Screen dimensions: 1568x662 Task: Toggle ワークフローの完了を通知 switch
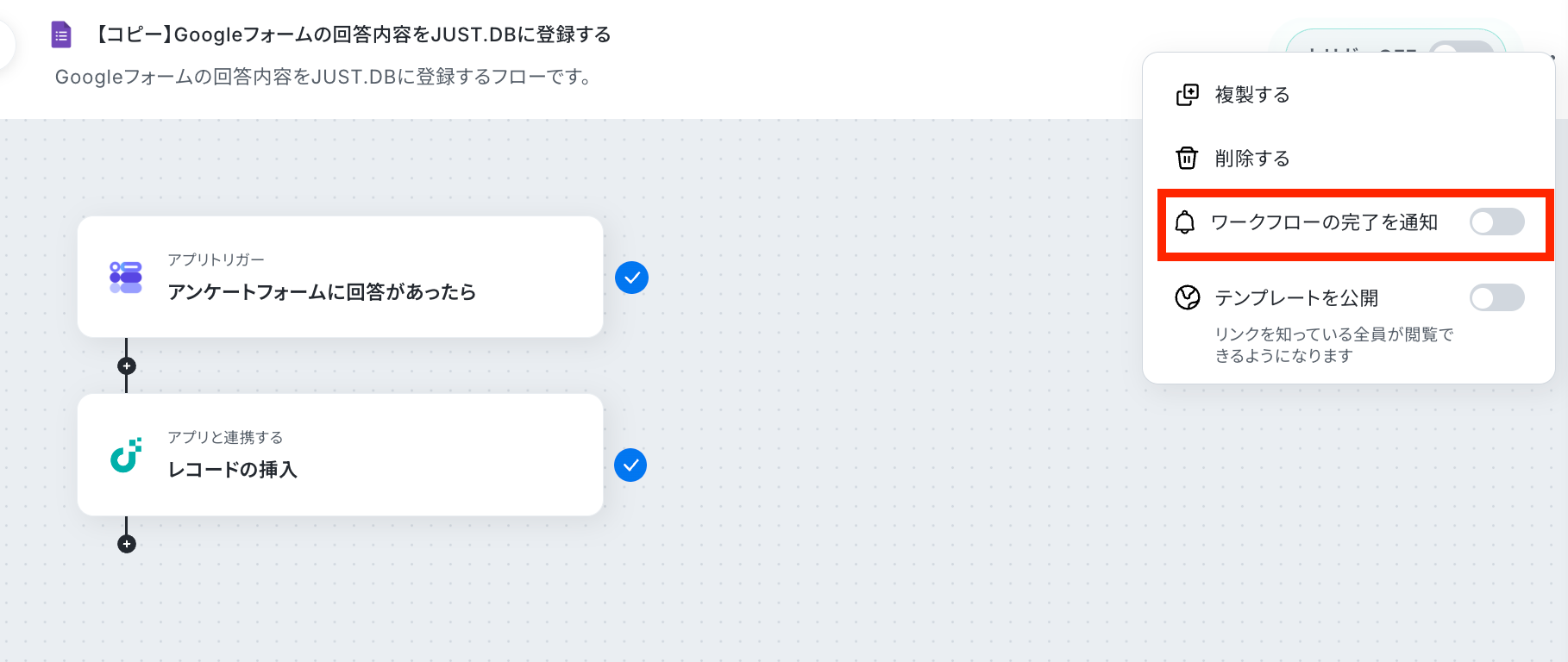(1497, 222)
